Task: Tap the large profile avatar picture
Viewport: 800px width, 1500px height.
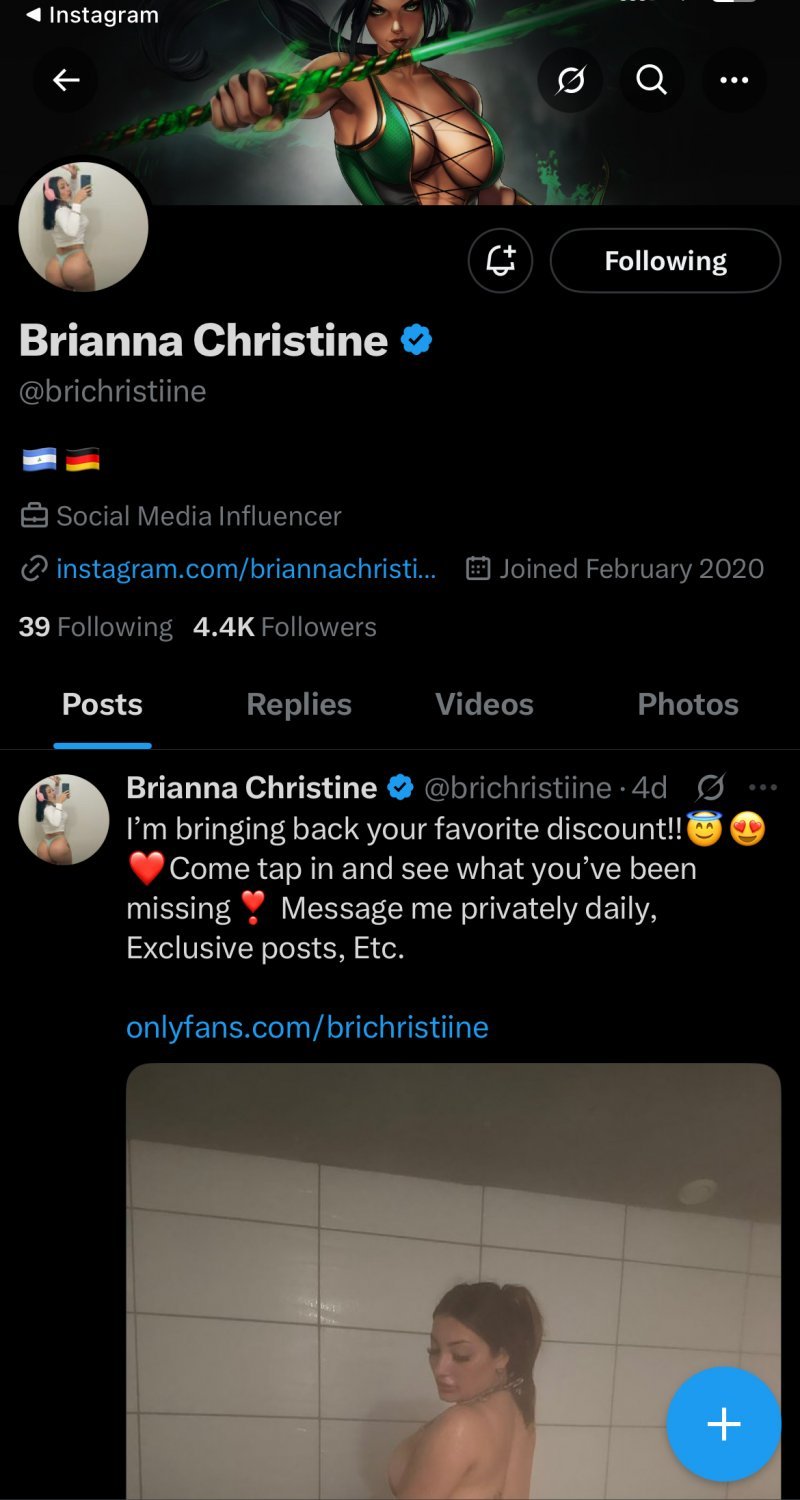Action: pos(83,227)
